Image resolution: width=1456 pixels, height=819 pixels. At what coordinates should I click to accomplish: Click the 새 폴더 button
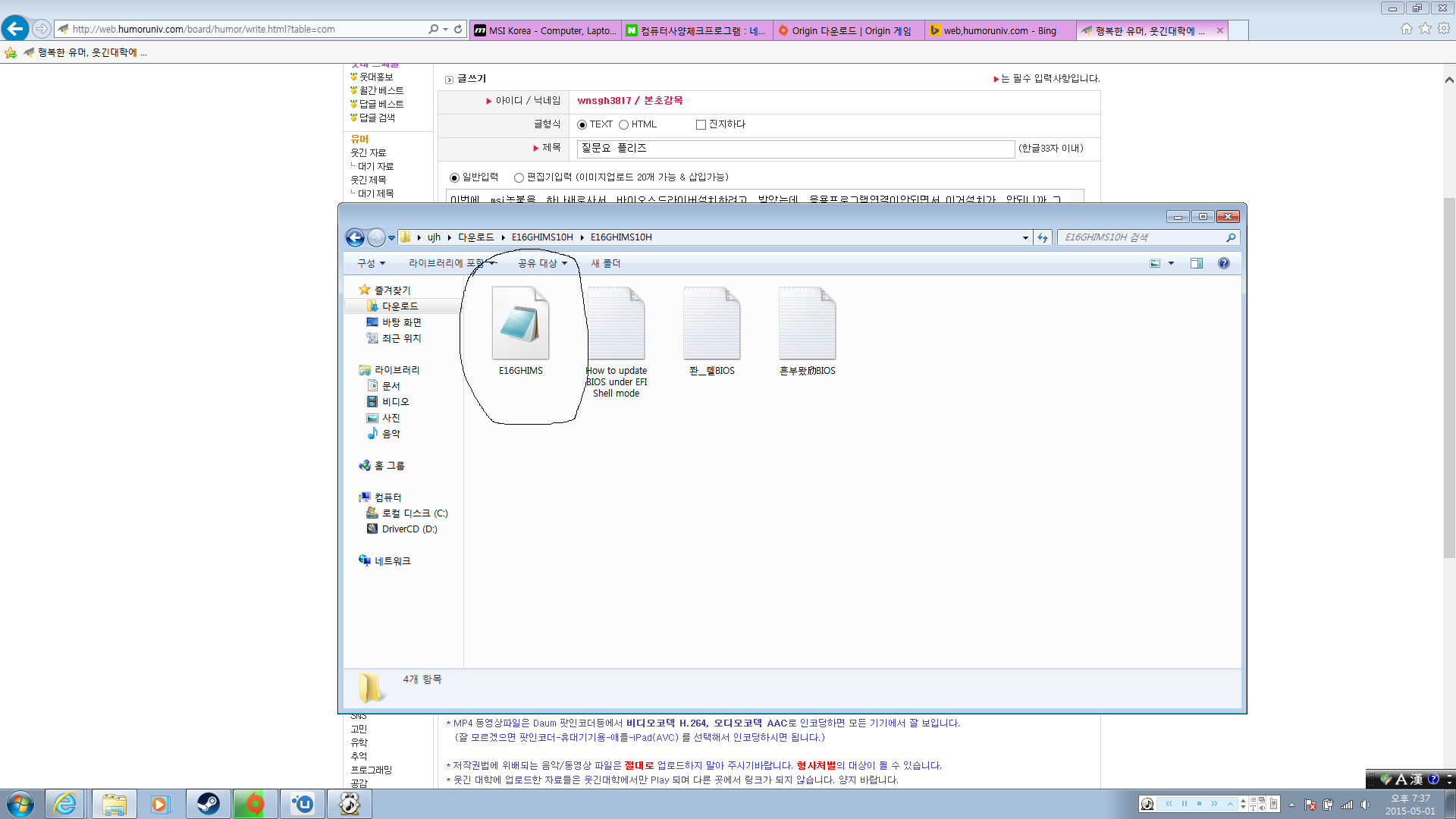(606, 263)
